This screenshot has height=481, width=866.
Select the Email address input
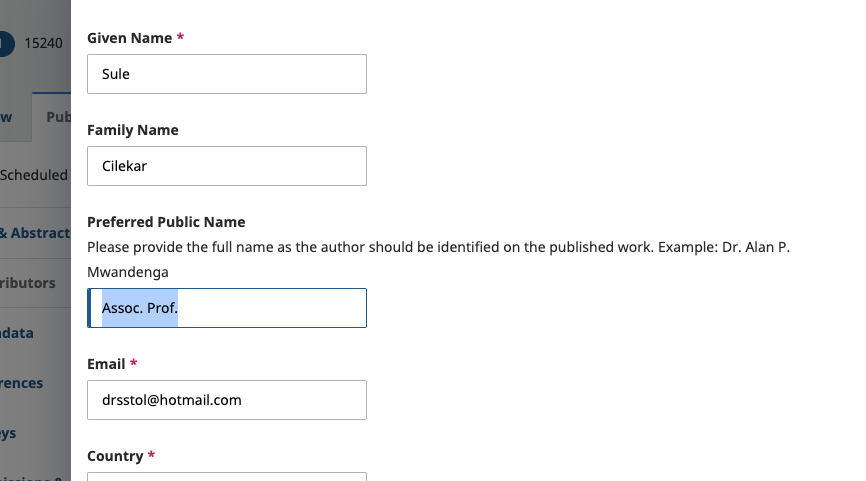point(226,400)
